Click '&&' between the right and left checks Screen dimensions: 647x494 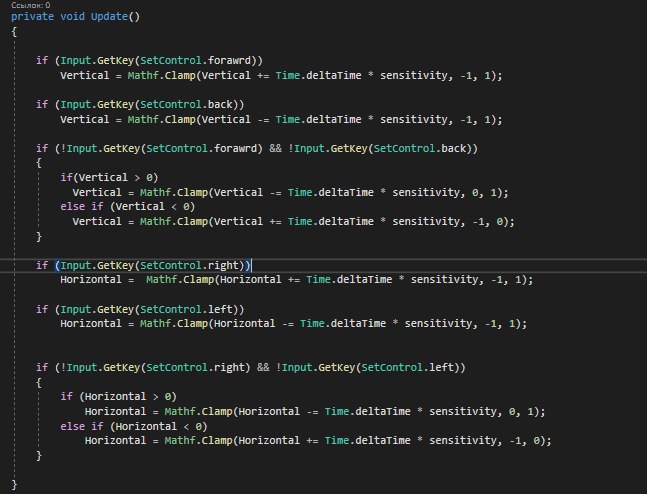coord(263,367)
